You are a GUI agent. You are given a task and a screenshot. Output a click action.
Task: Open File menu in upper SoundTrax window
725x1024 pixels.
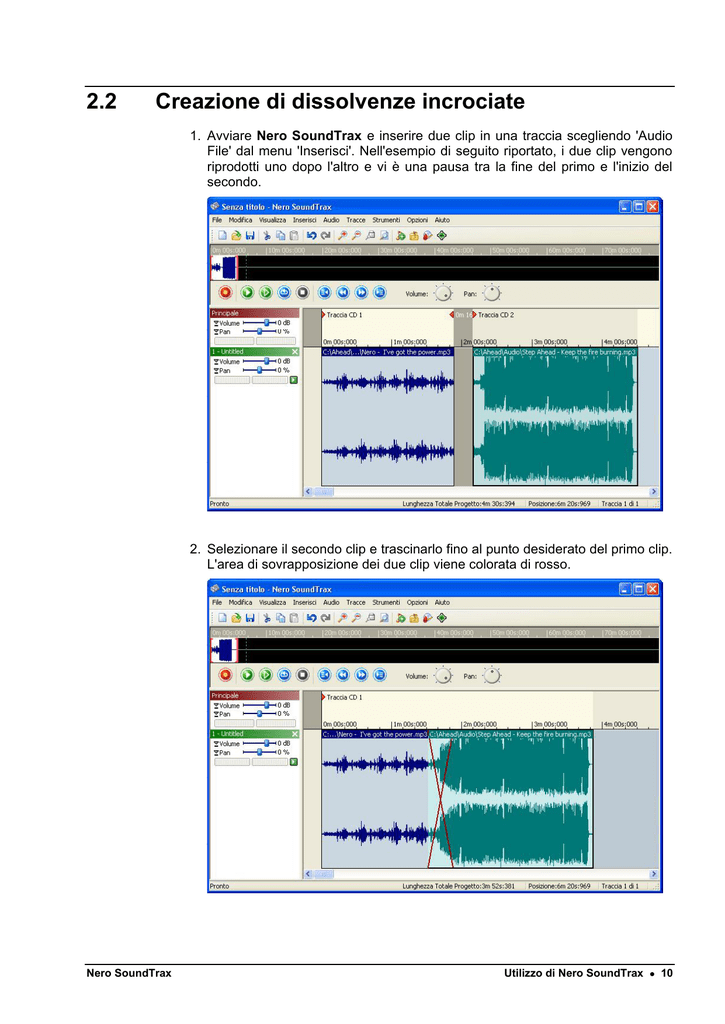point(217,220)
